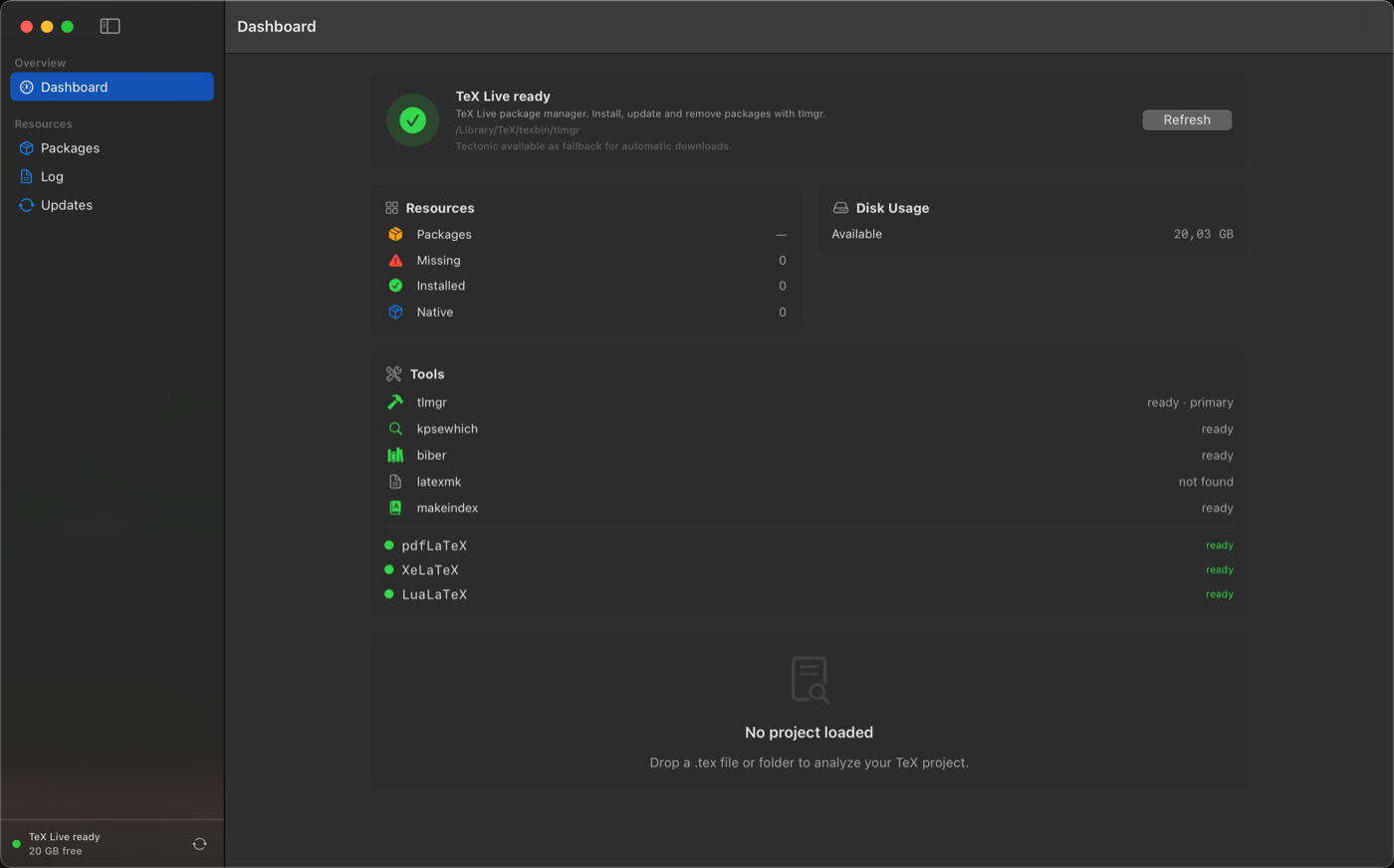The image size is (1394, 868).
Task: Click the kpsewhich magnifier icon
Action: click(395, 429)
